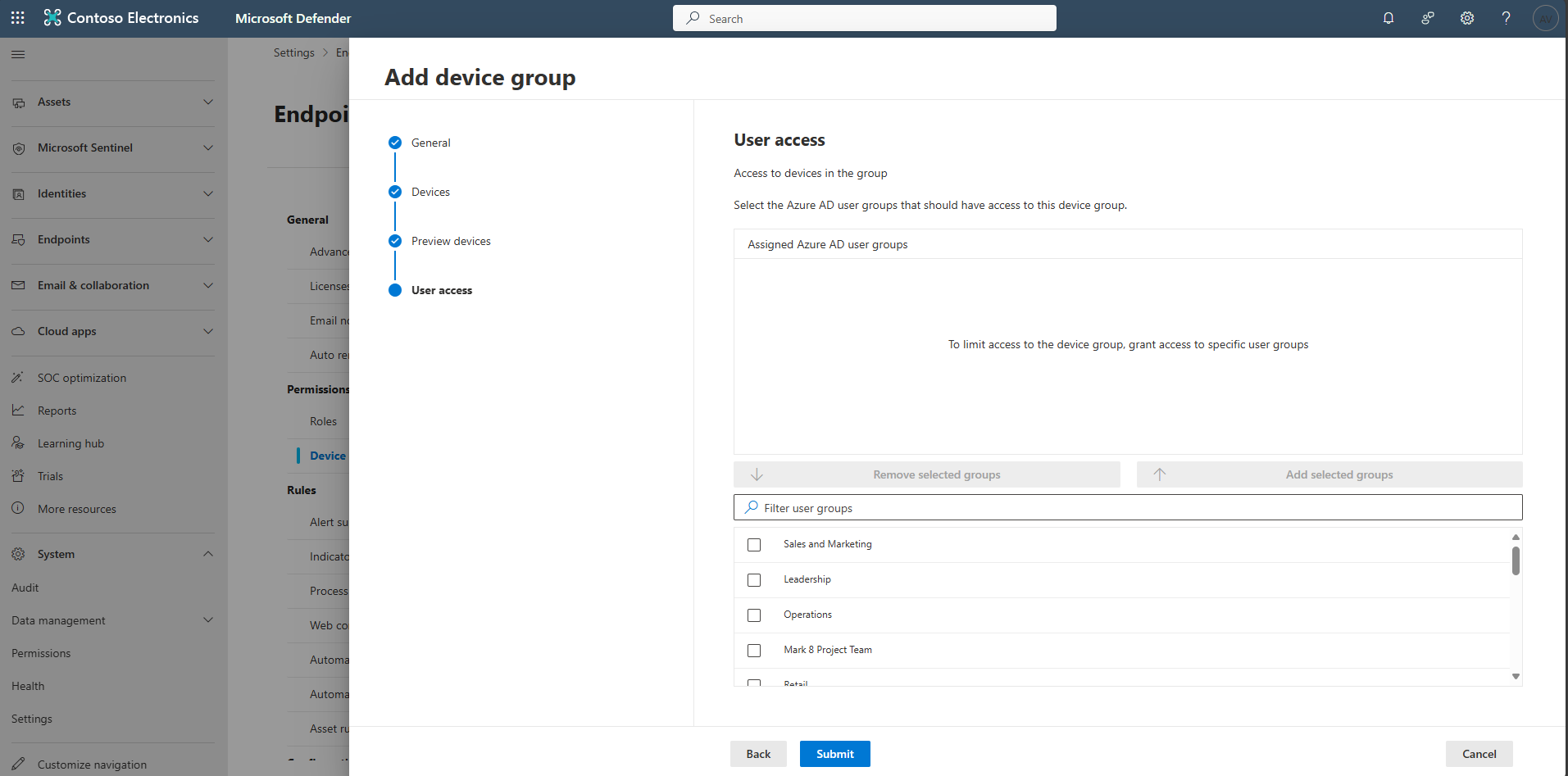Click Customize navigation
Screen dimensions: 1568x776
[92, 764]
